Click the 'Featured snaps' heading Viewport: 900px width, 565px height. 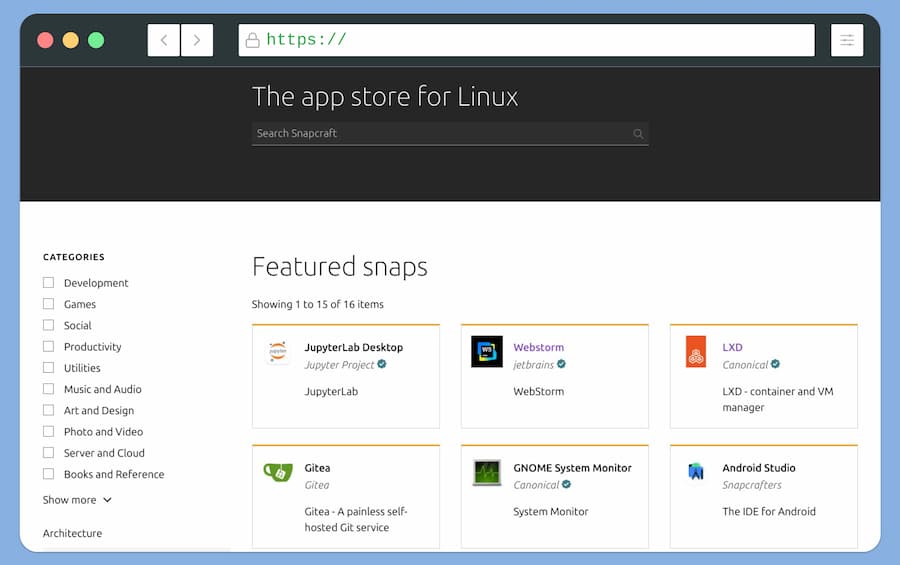click(340, 267)
